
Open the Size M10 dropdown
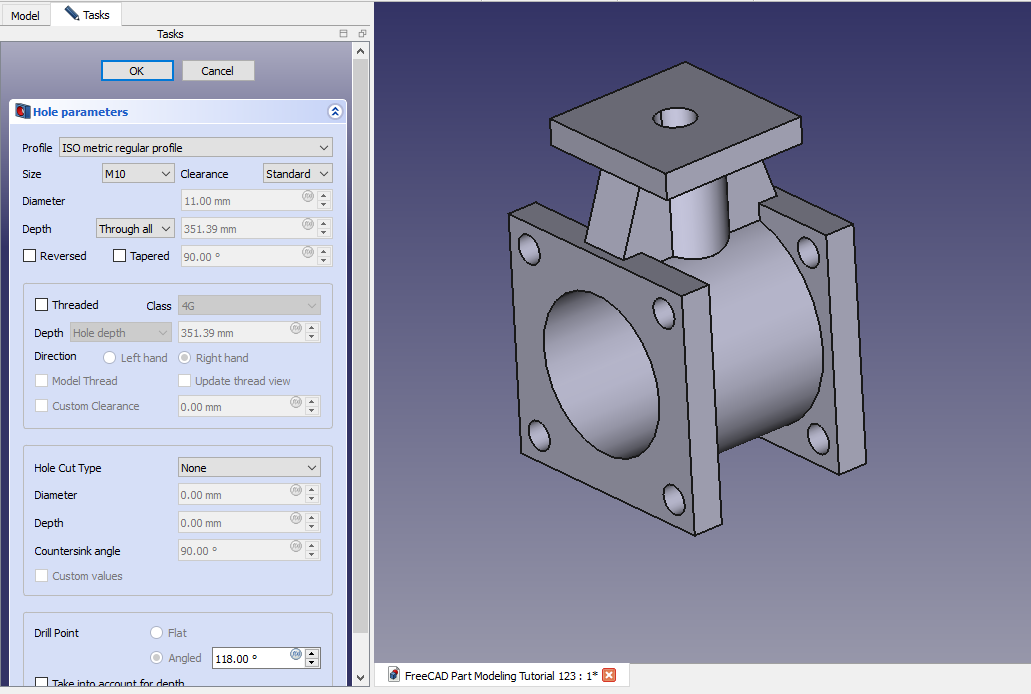(x=138, y=174)
